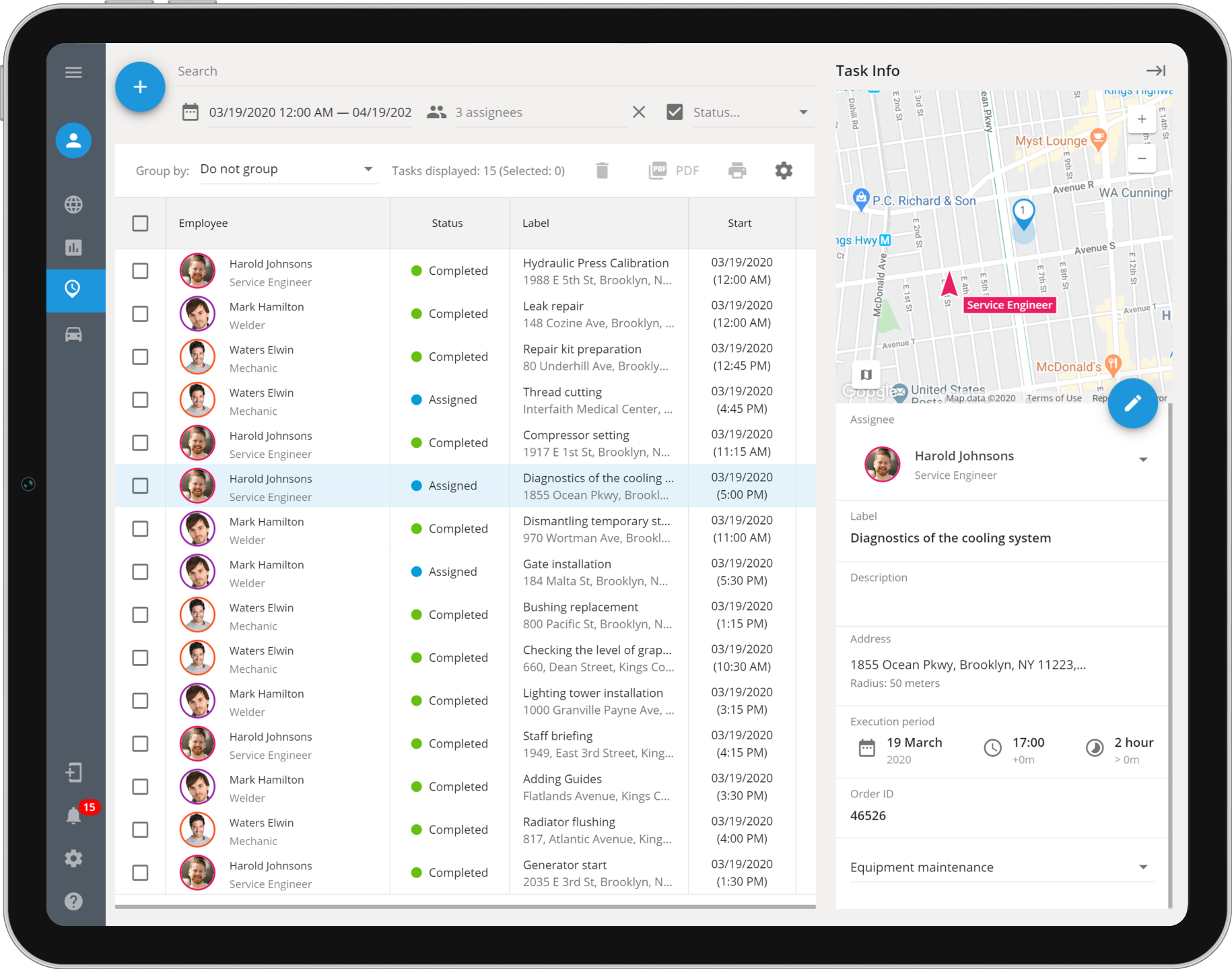1232x969 pixels.
Task: Click the print icon in toolbar
Action: 737,171
